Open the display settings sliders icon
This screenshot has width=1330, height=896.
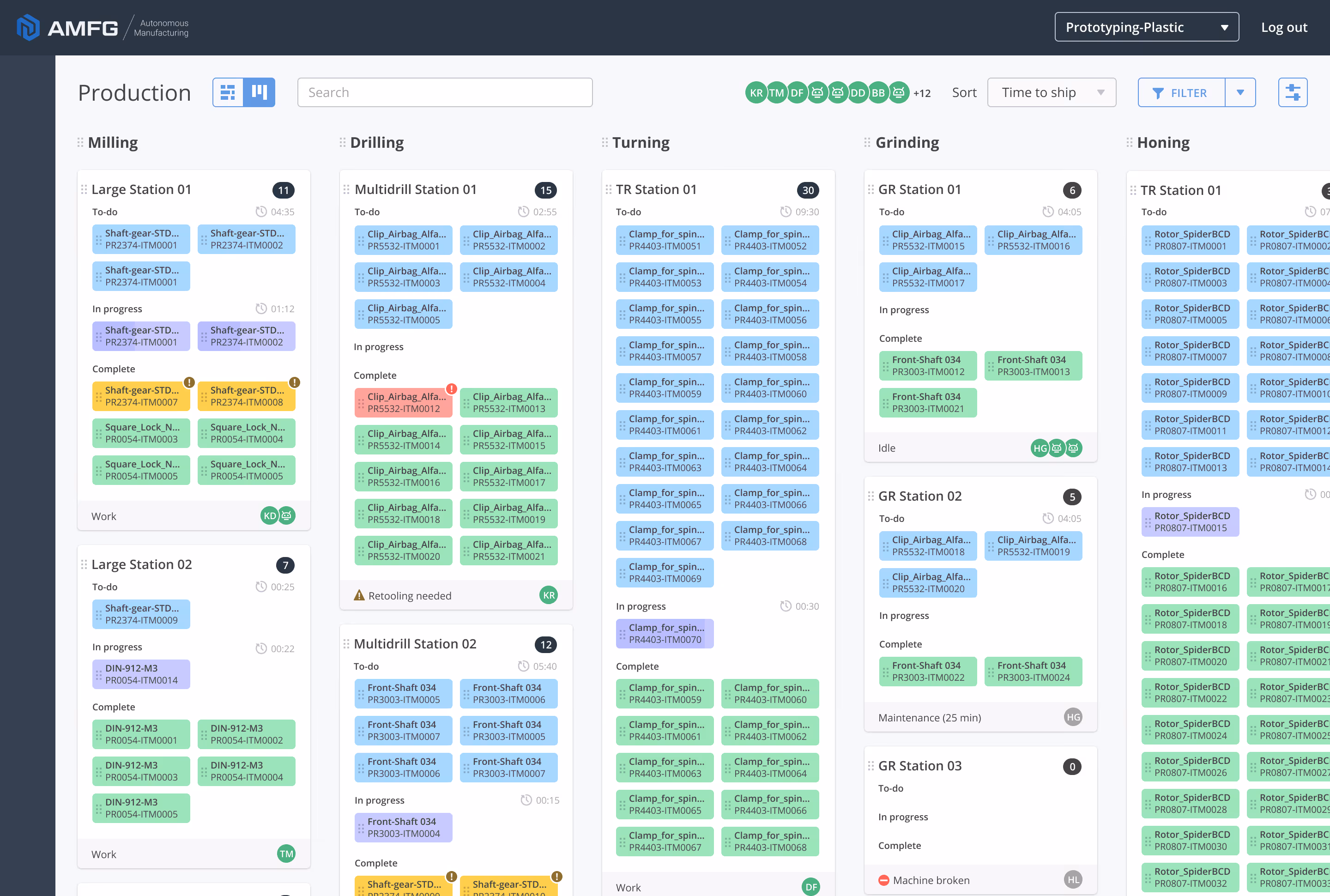1292,92
